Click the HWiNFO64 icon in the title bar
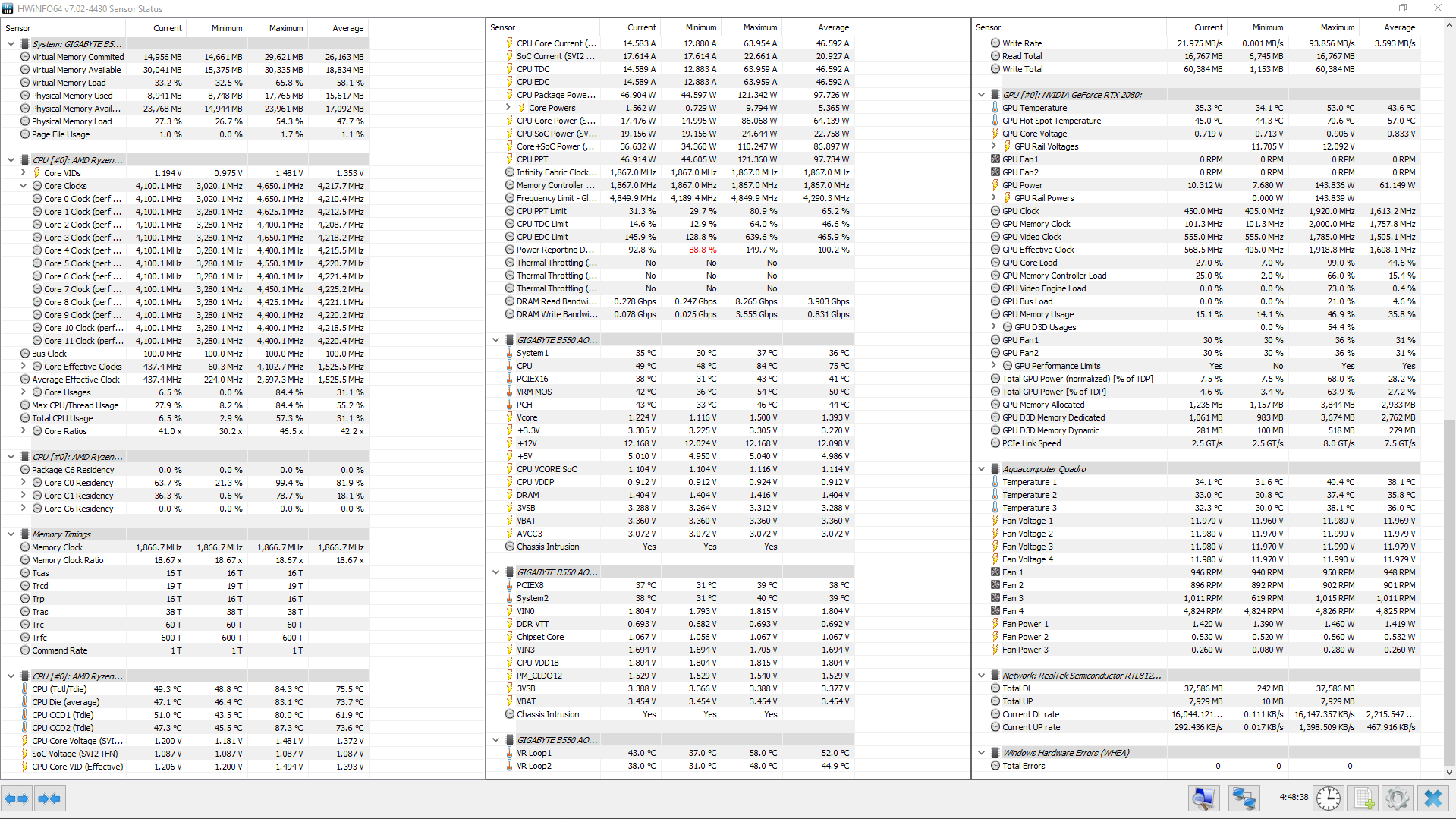This screenshot has height=819, width=1456. tap(8, 8)
